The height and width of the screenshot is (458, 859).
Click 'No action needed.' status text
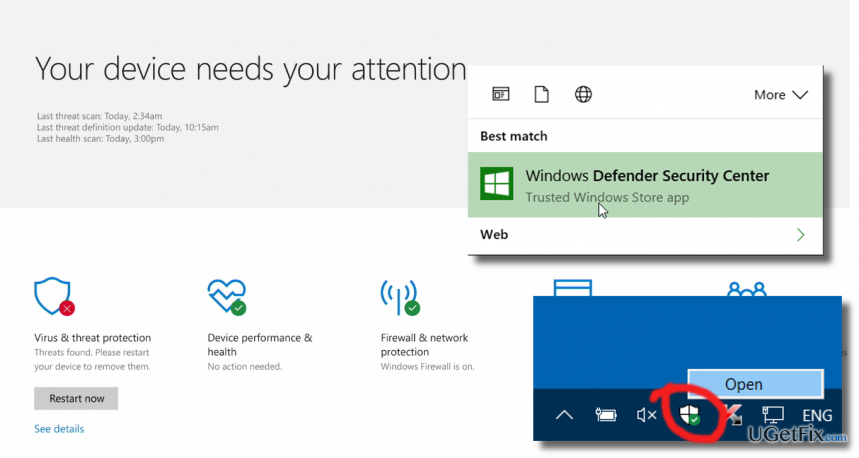tap(244, 367)
